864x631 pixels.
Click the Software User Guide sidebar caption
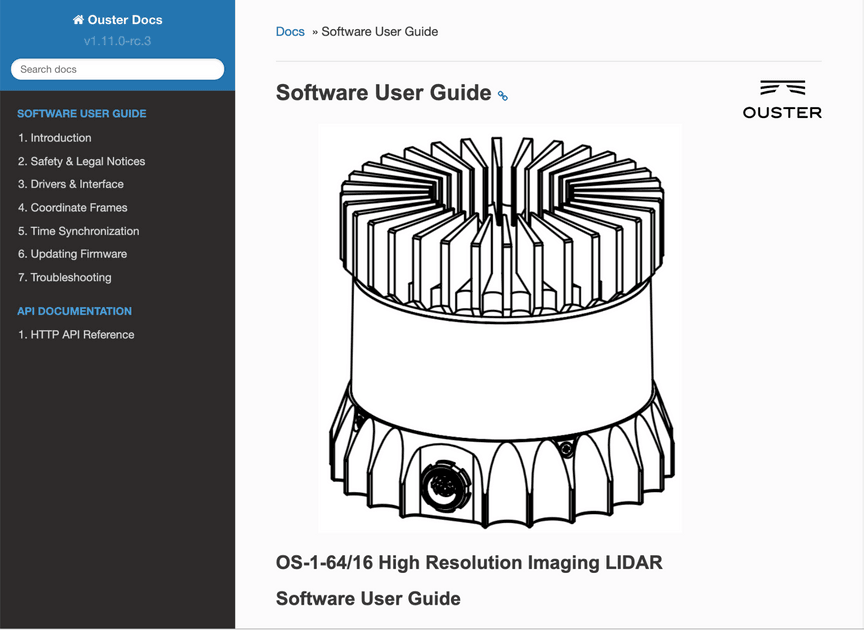click(x=82, y=114)
